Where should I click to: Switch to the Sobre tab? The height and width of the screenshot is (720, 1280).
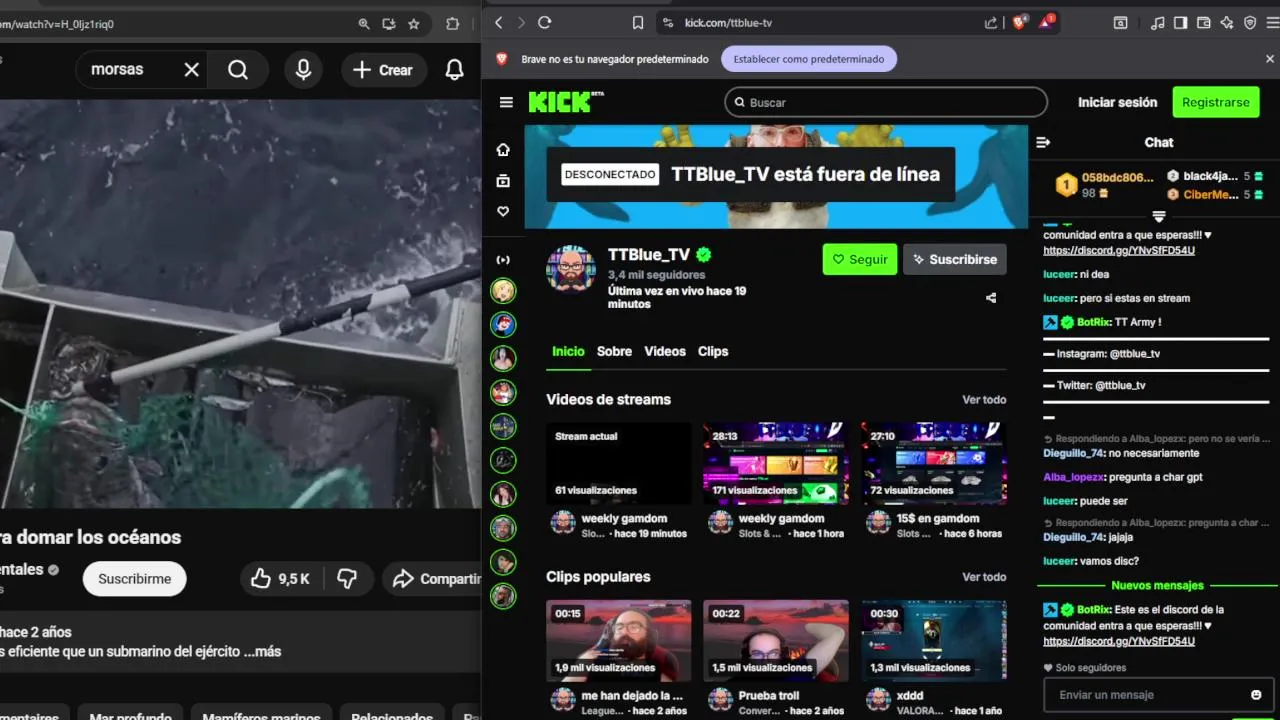click(614, 351)
